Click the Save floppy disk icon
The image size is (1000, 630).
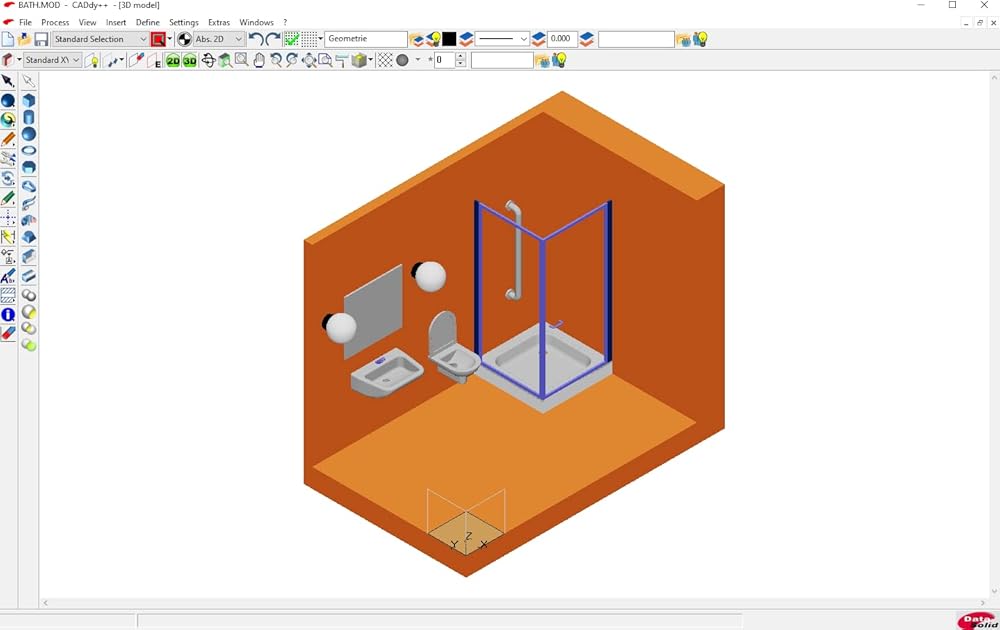click(x=41, y=39)
